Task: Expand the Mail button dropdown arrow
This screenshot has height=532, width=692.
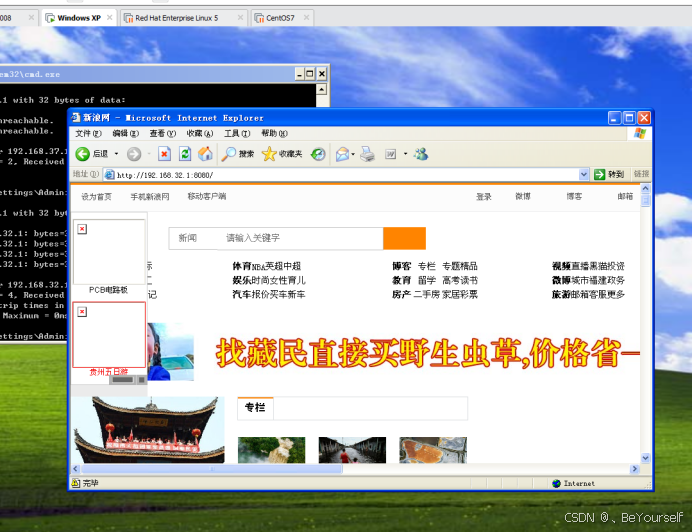Action: pyautogui.click(x=353, y=154)
